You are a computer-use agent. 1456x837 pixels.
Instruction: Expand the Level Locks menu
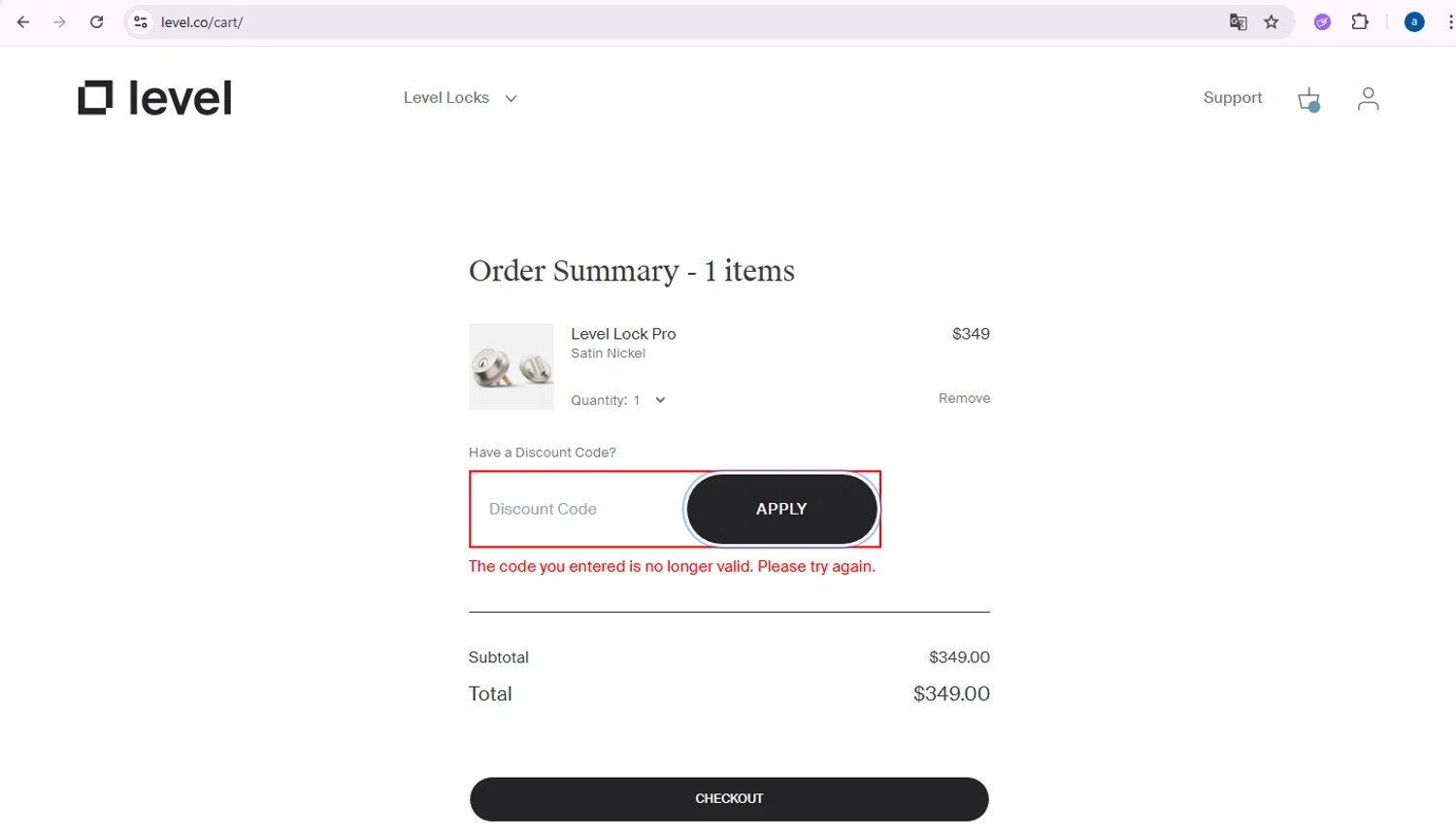click(x=460, y=98)
